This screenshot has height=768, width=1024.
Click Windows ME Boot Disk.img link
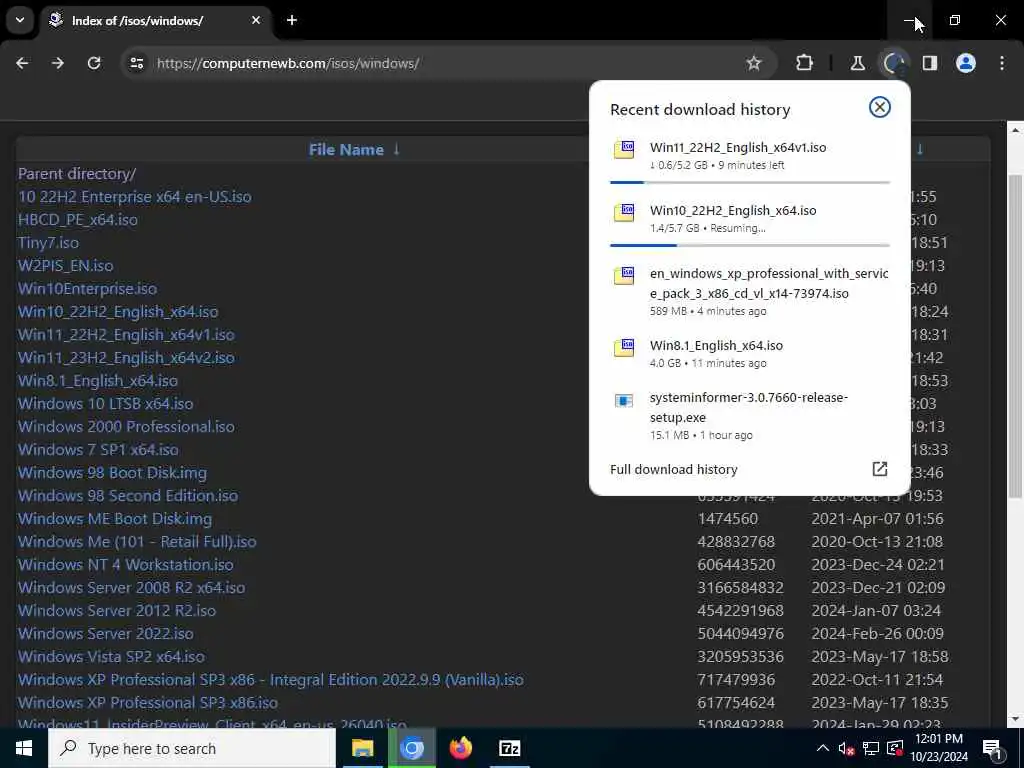[x=115, y=519]
